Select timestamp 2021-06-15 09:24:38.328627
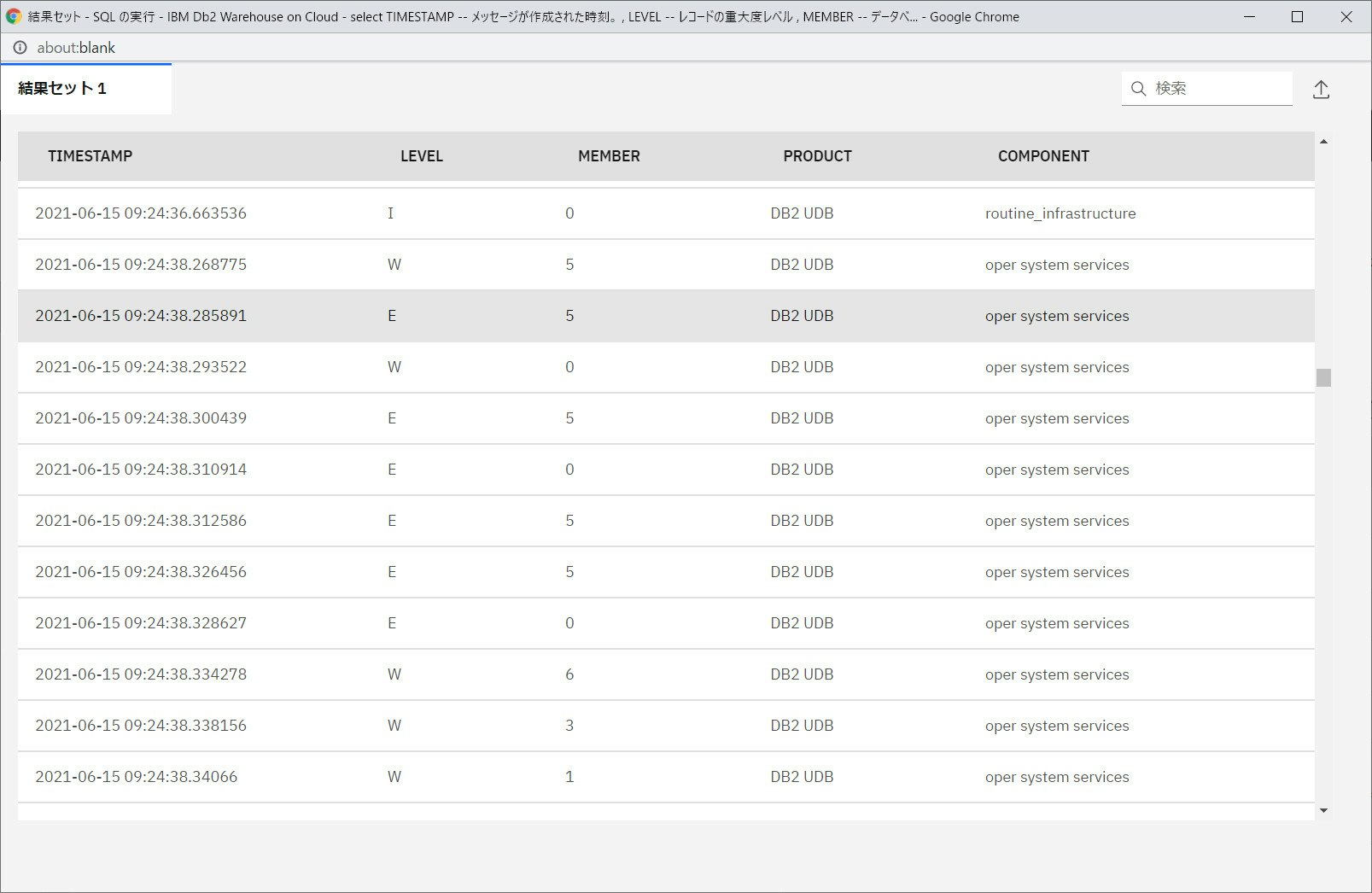The image size is (1372, 893). tap(141, 623)
